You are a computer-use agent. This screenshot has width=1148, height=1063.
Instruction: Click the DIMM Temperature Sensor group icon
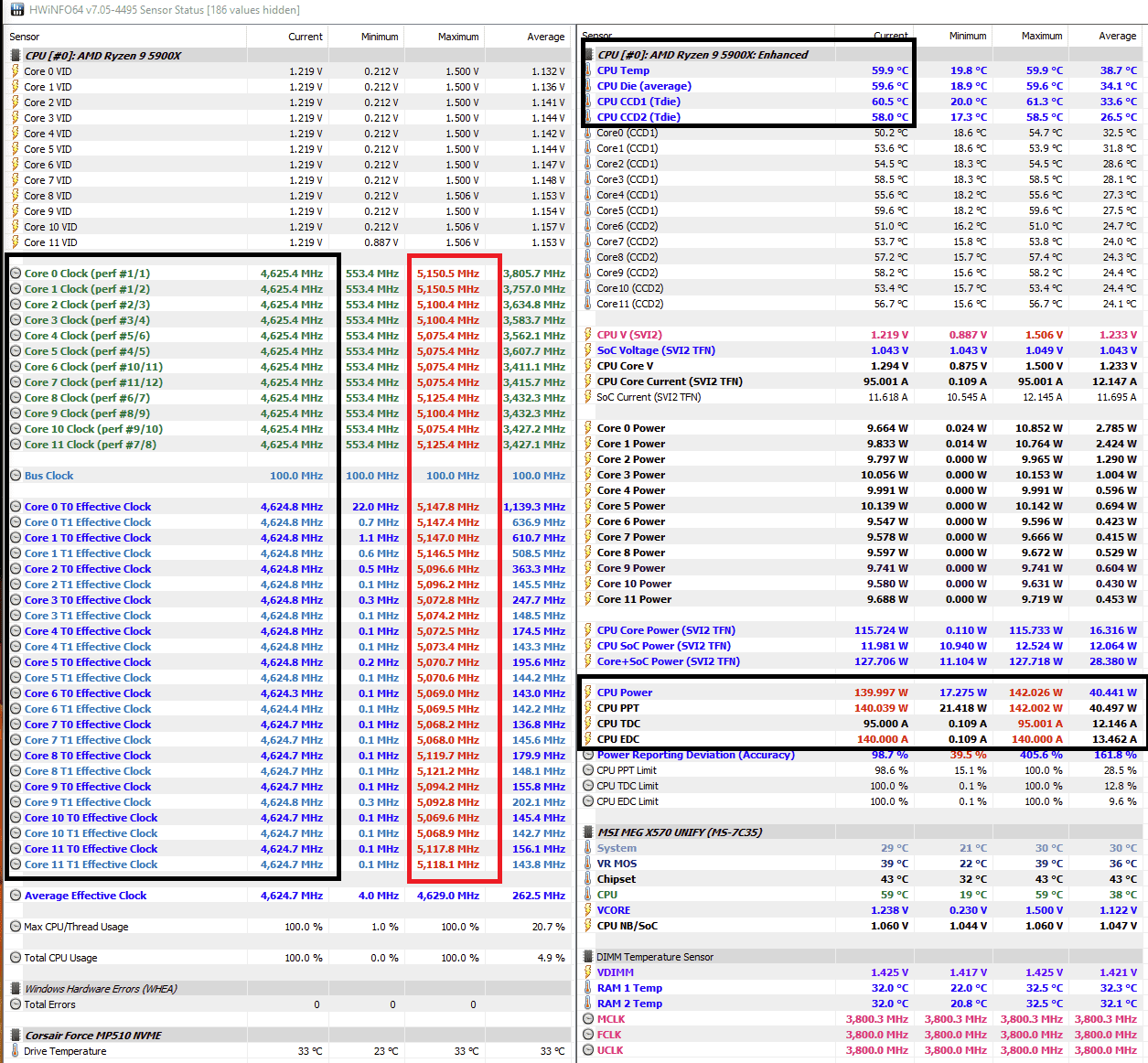coord(588,957)
